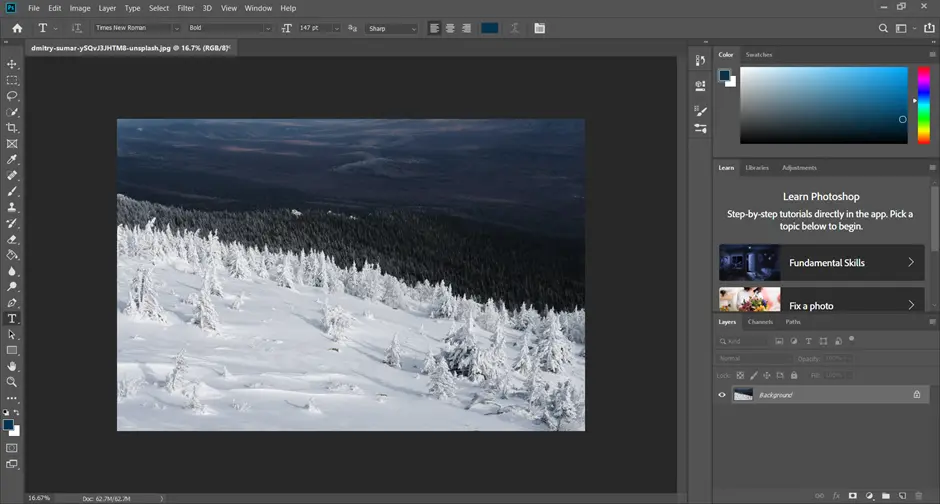Open the Normal blend mode dropdown
Viewport: 940px width, 504px height.
point(754,358)
